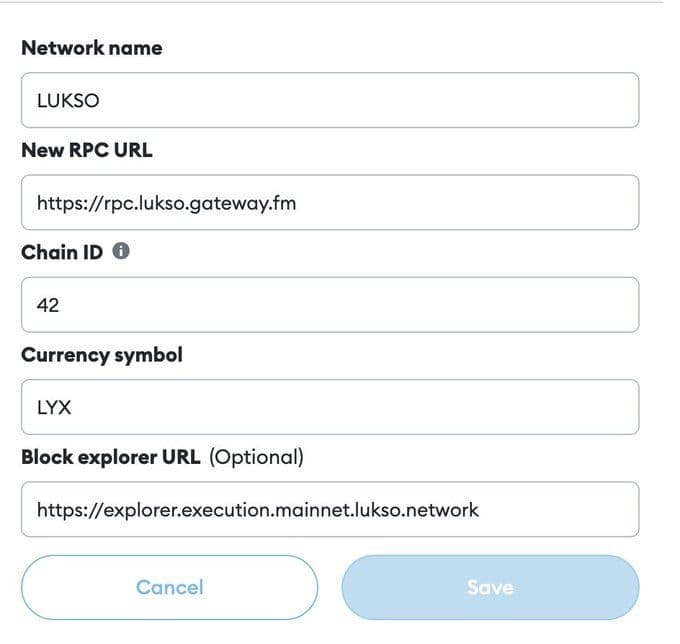Viewport: 680px width, 644px height.
Task: Click the number 42 in Chain ID
Action: tap(48, 306)
